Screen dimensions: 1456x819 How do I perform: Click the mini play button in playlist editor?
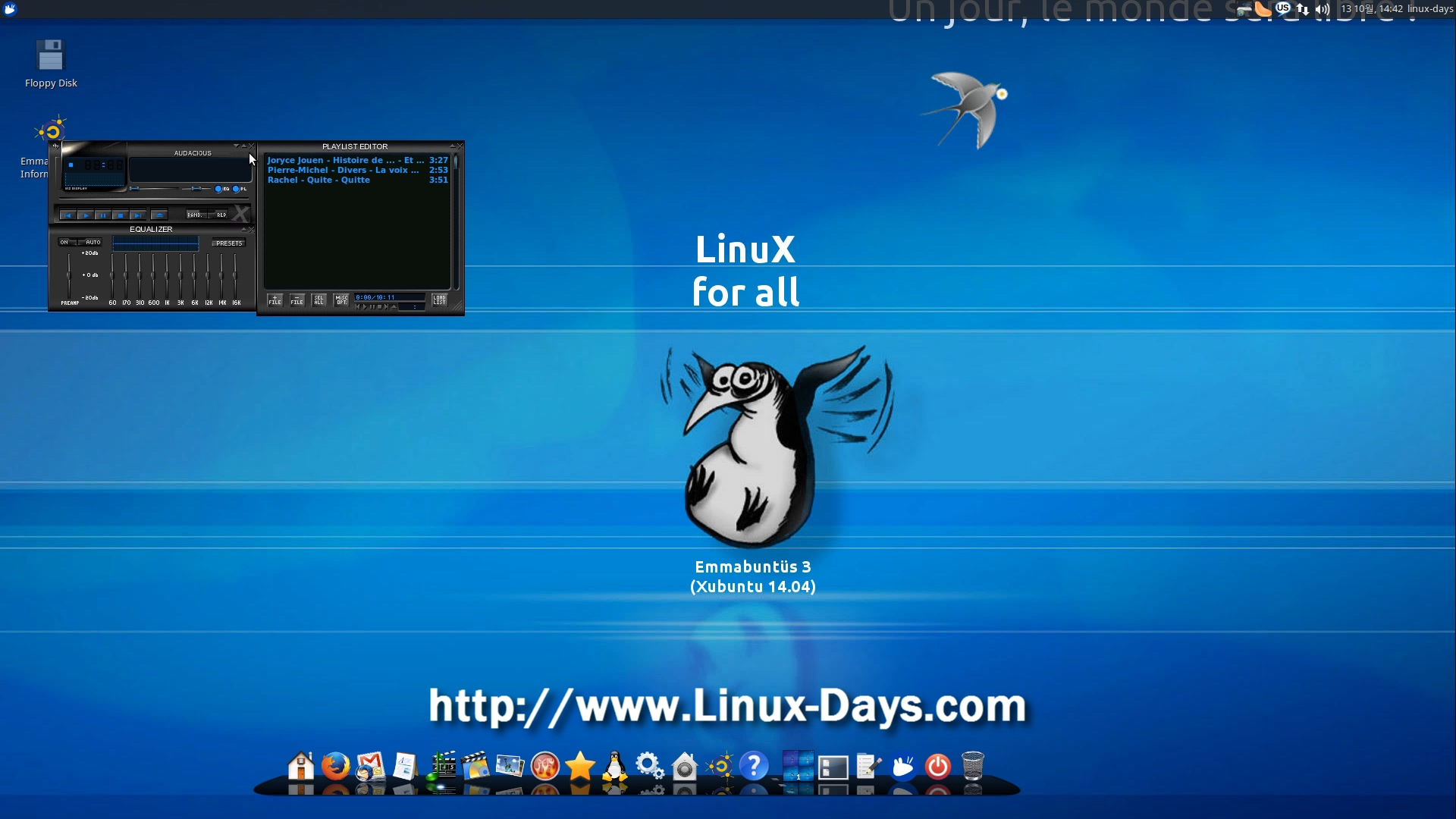pyautogui.click(x=365, y=306)
